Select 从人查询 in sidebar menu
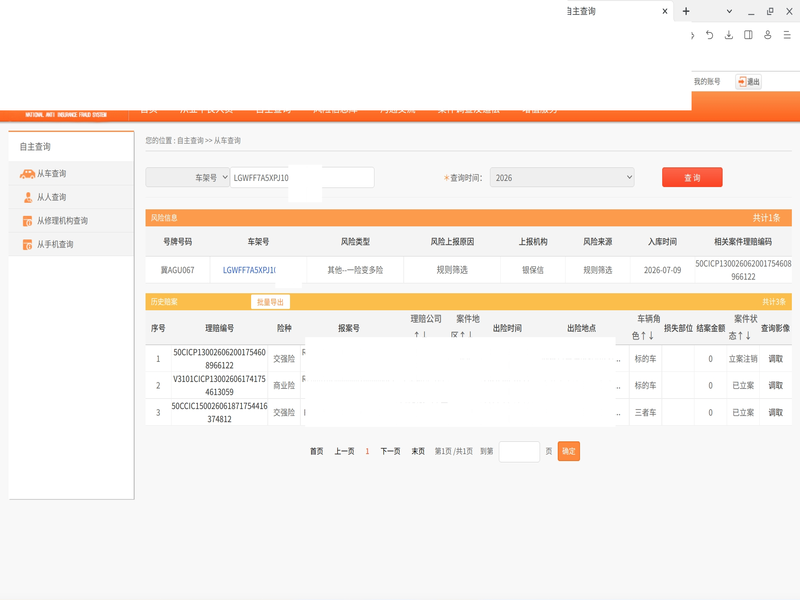This screenshot has height=600, width=800. click(52, 197)
